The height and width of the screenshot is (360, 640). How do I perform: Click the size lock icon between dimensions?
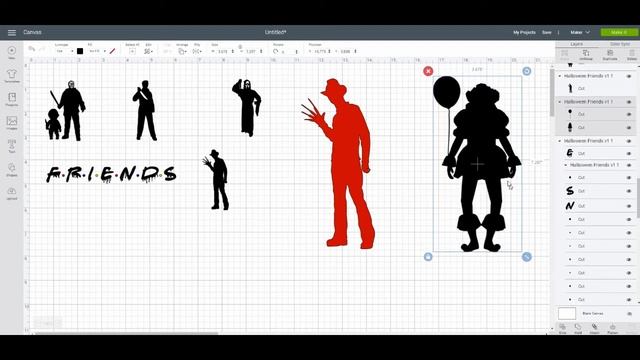click(240, 47)
